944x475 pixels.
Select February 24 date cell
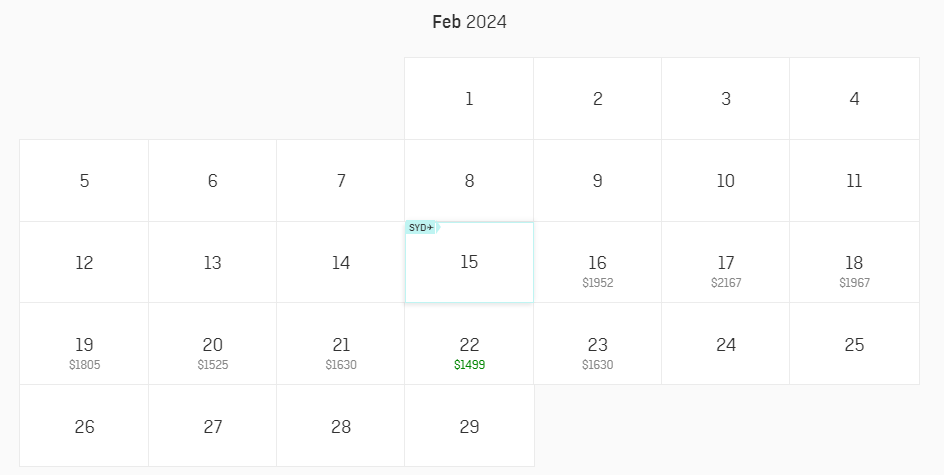click(x=725, y=344)
